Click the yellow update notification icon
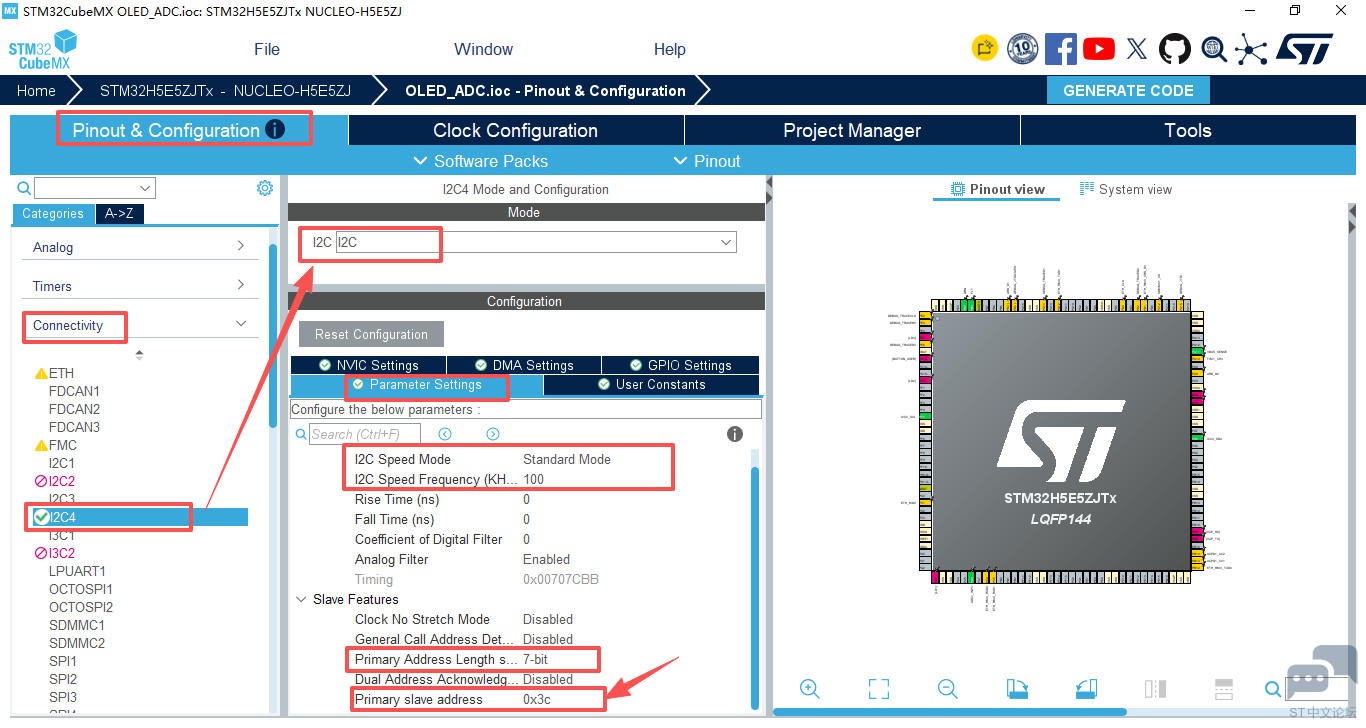Screen dimensions: 1366x728 (985, 48)
